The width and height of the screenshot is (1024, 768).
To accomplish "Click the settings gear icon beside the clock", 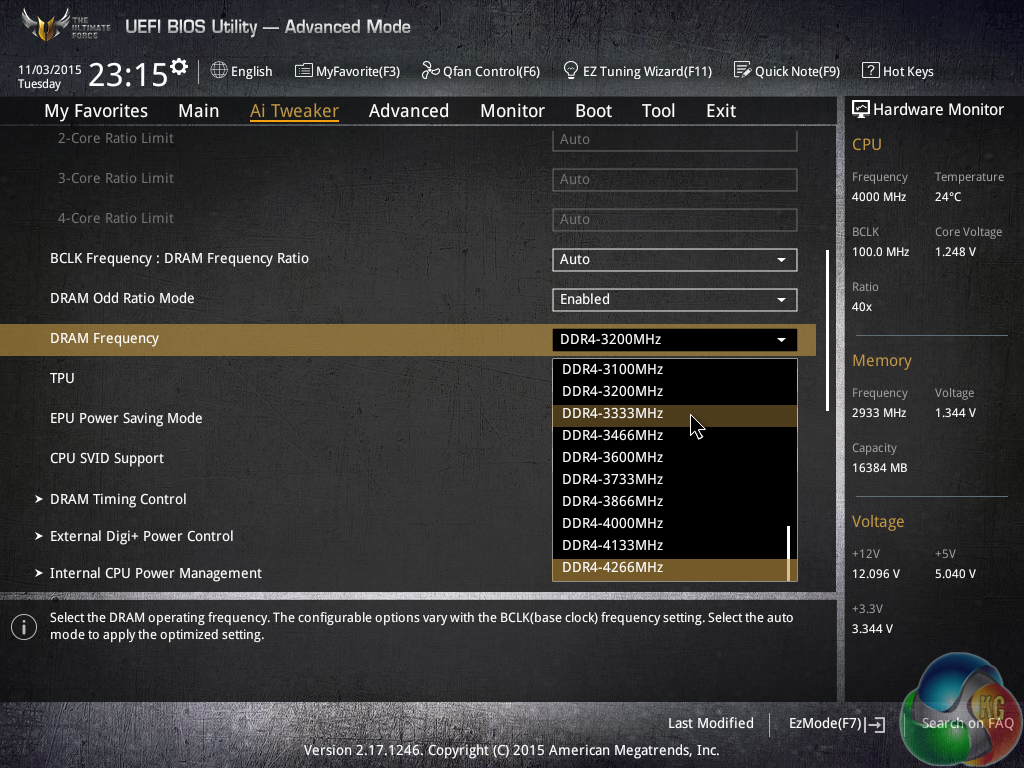I will click(179, 67).
